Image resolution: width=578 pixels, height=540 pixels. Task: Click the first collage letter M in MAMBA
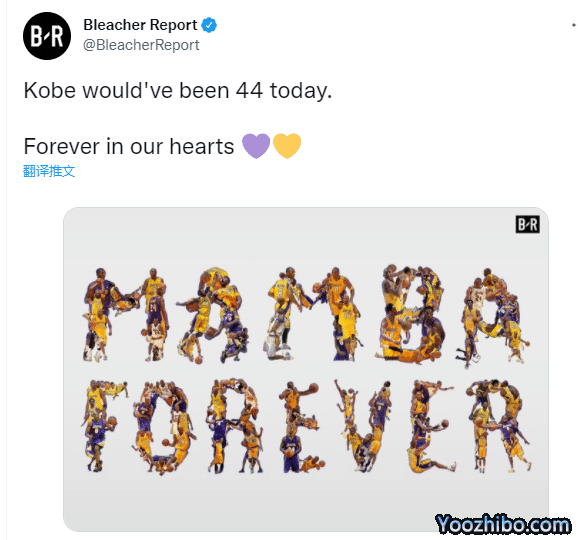click(x=124, y=314)
